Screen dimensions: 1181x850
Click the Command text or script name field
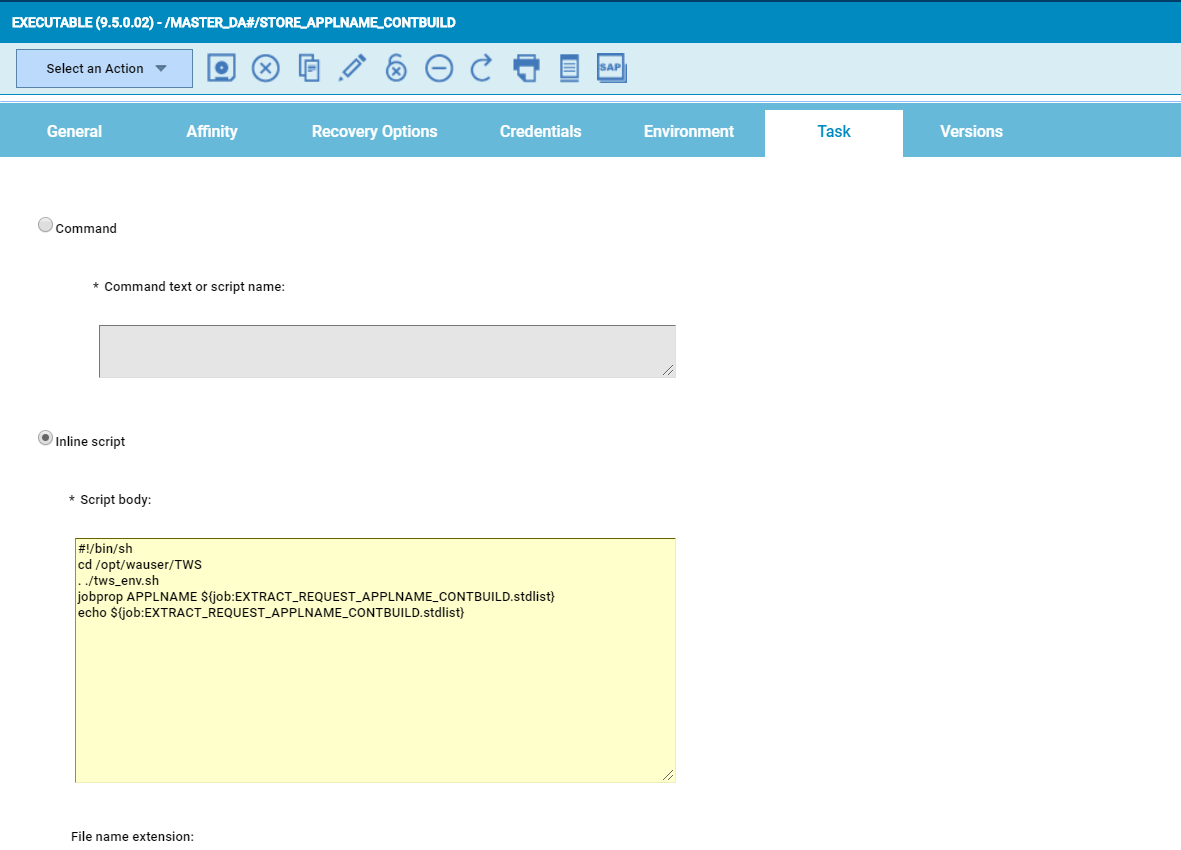click(x=387, y=351)
